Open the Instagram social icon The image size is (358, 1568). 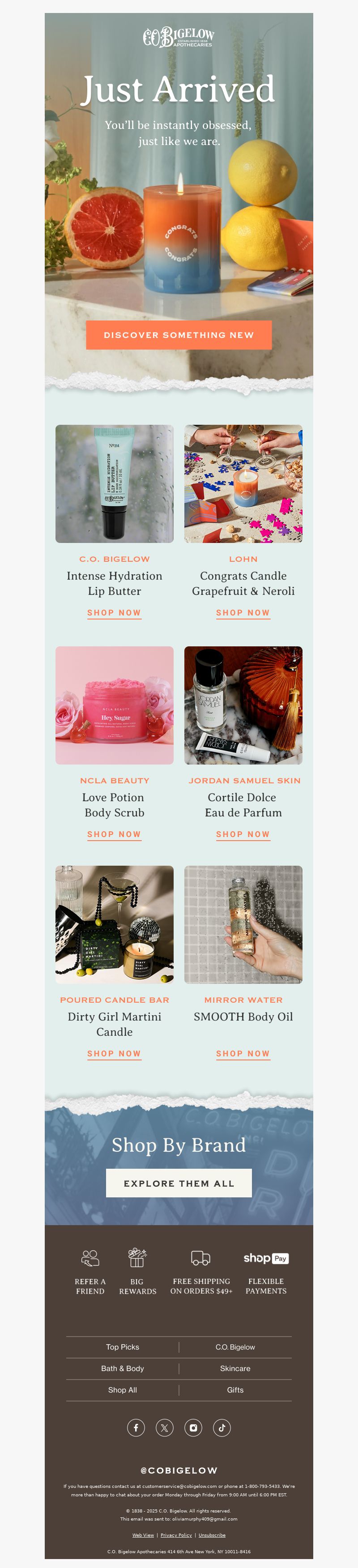click(193, 1427)
